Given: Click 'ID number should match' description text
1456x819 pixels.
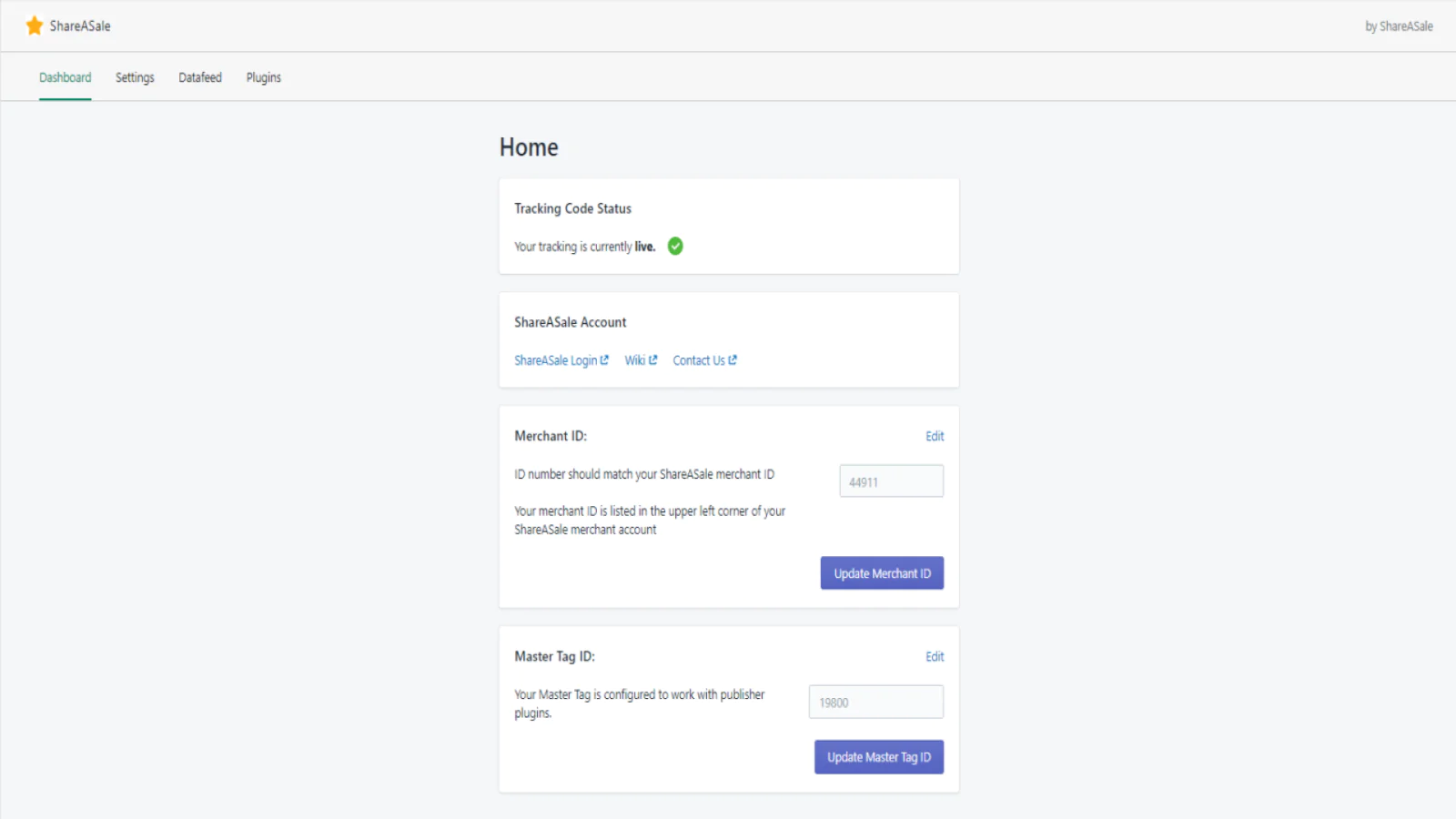Looking at the screenshot, I should (644, 474).
